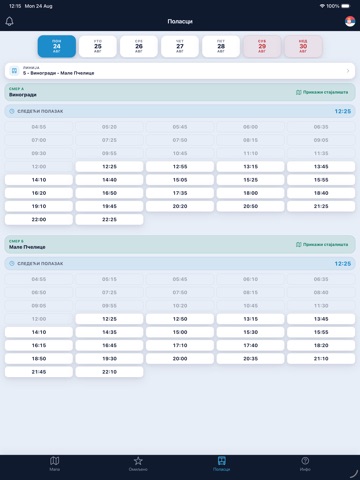Select the 22:25 departure
Image resolution: width=360 pixels, height=480 pixels.
click(109, 220)
